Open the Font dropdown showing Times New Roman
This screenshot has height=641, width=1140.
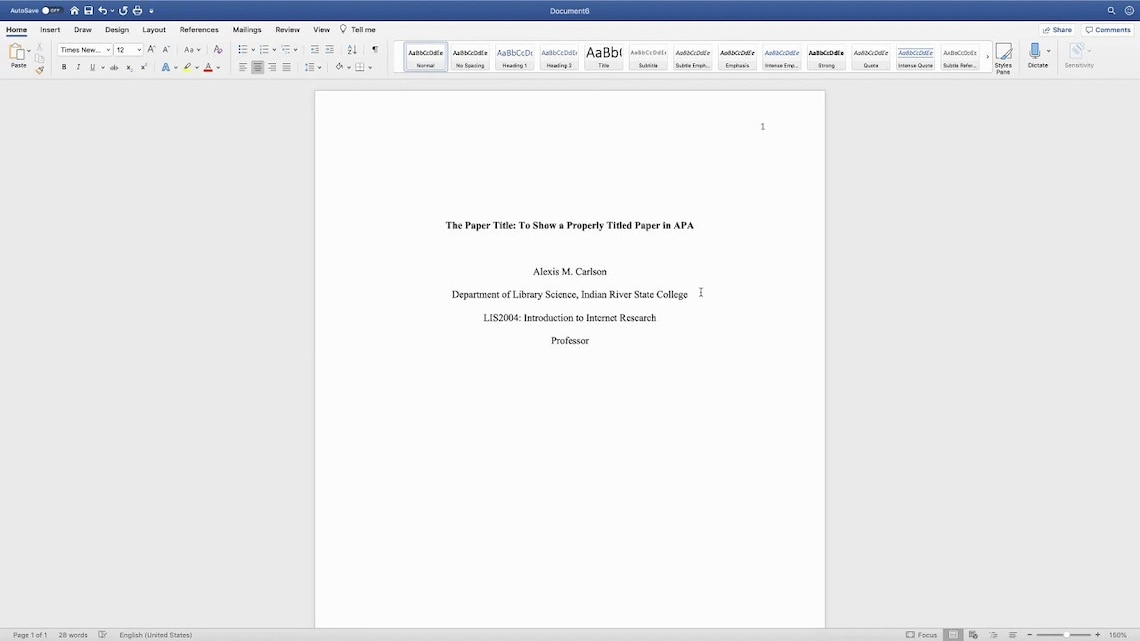pos(84,49)
